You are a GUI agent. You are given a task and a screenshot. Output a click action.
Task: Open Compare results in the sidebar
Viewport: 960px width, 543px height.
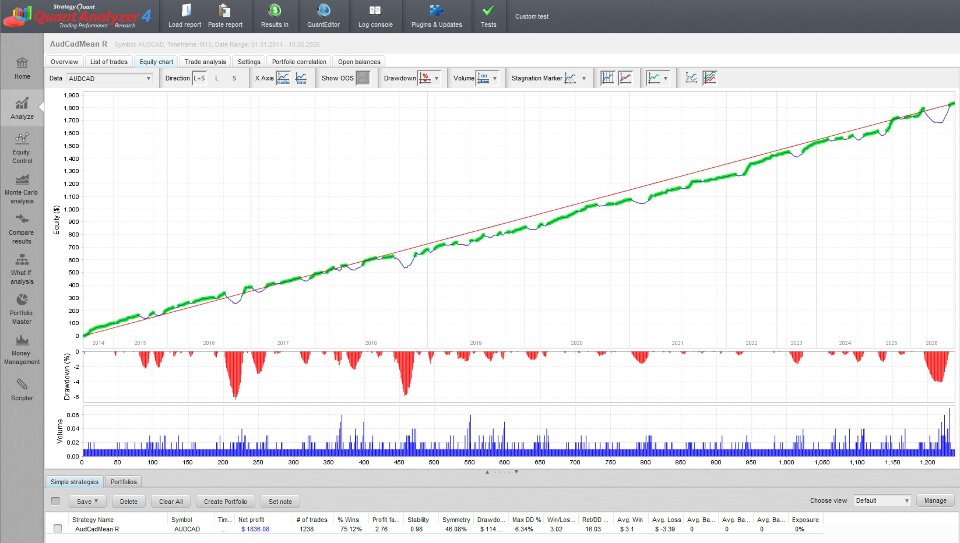pos(22,228)
